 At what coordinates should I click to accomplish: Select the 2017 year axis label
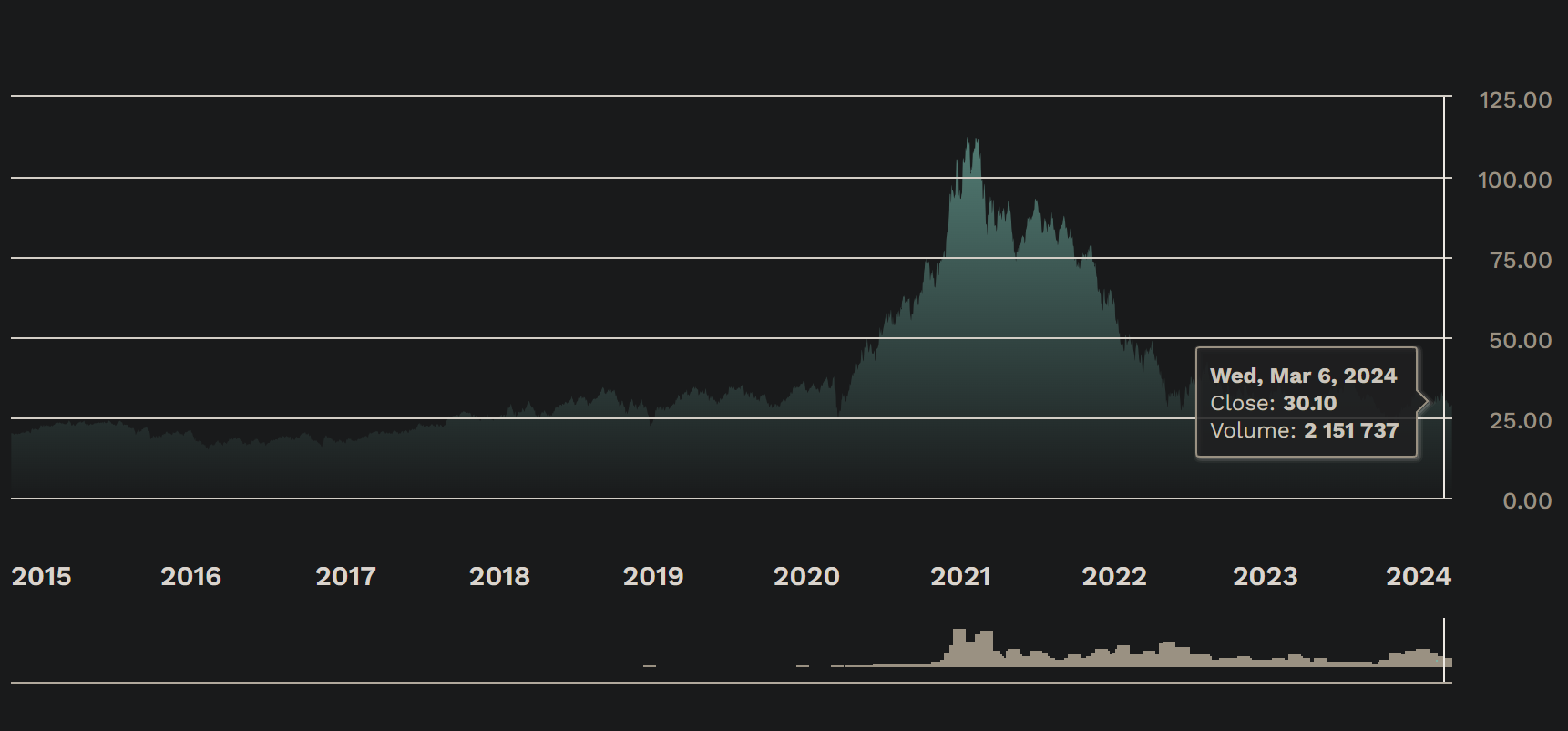coord(345,576)
